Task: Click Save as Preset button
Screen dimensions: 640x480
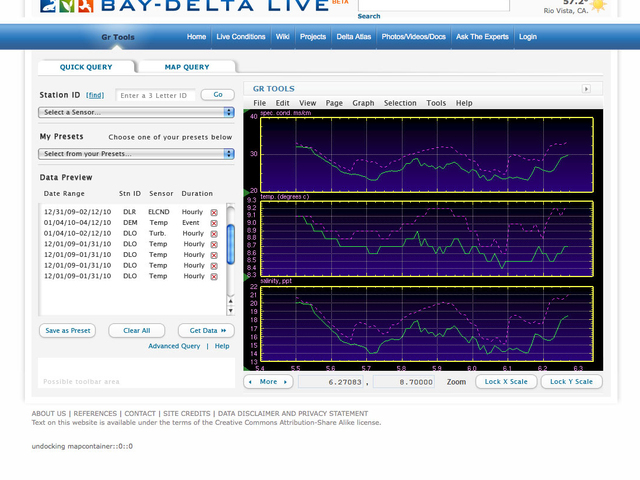Action: [x=68, y=331]
